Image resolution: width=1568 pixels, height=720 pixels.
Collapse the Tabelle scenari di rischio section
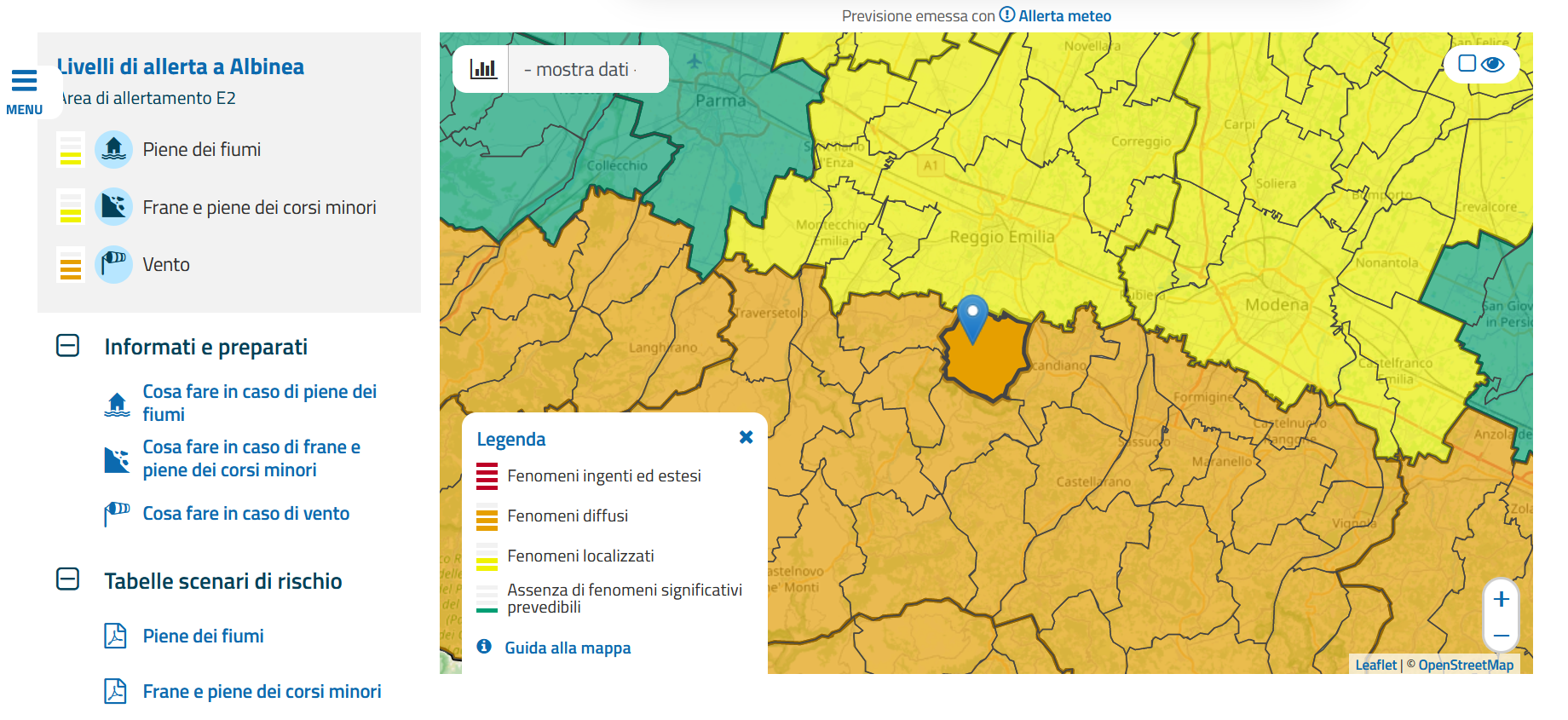point(67,579)
